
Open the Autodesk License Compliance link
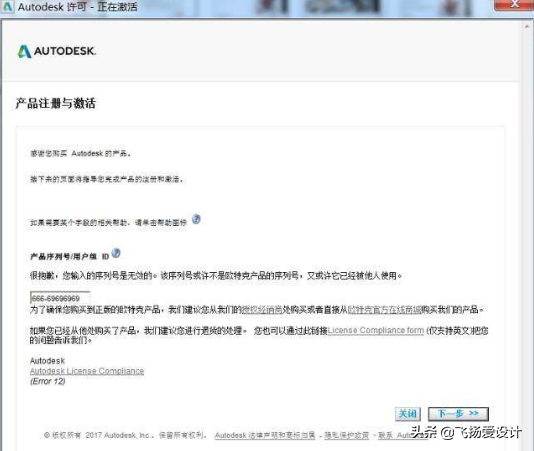click(x=87, y=371)
